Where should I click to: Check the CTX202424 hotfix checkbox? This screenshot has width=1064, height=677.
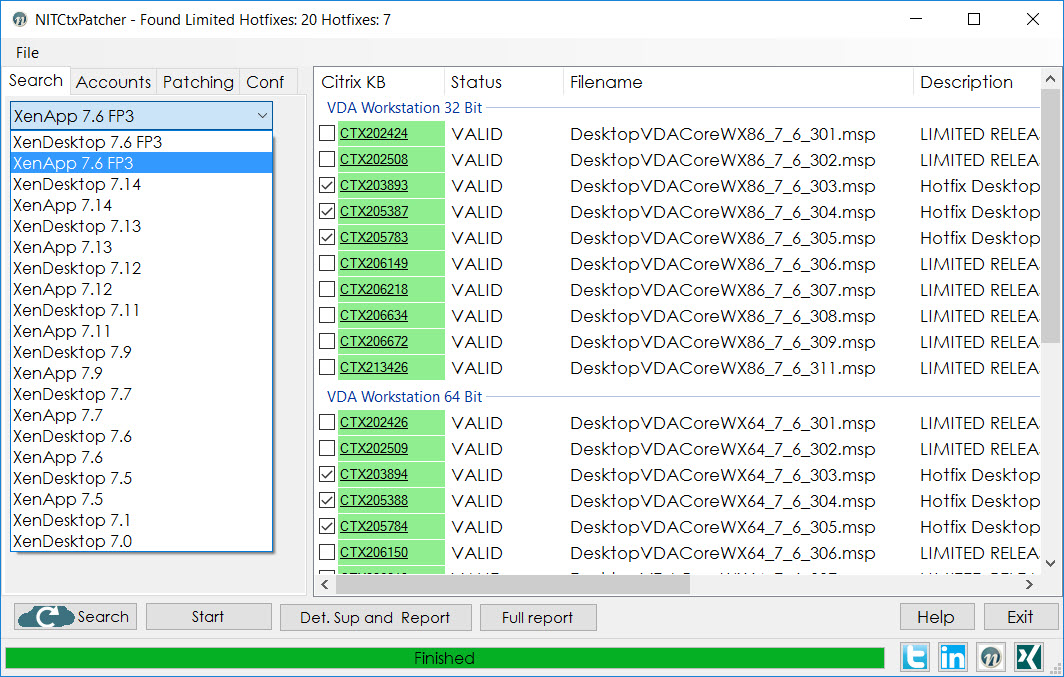click(x=327, y=133)
